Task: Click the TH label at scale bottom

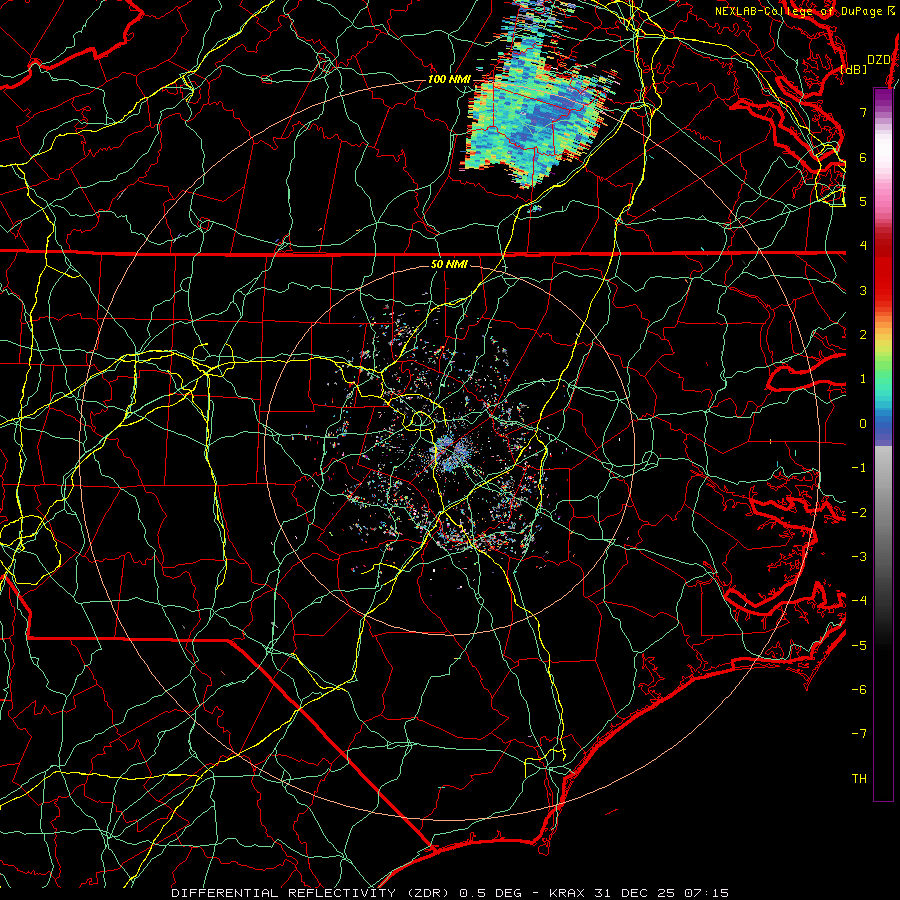Action: (859, 779)
